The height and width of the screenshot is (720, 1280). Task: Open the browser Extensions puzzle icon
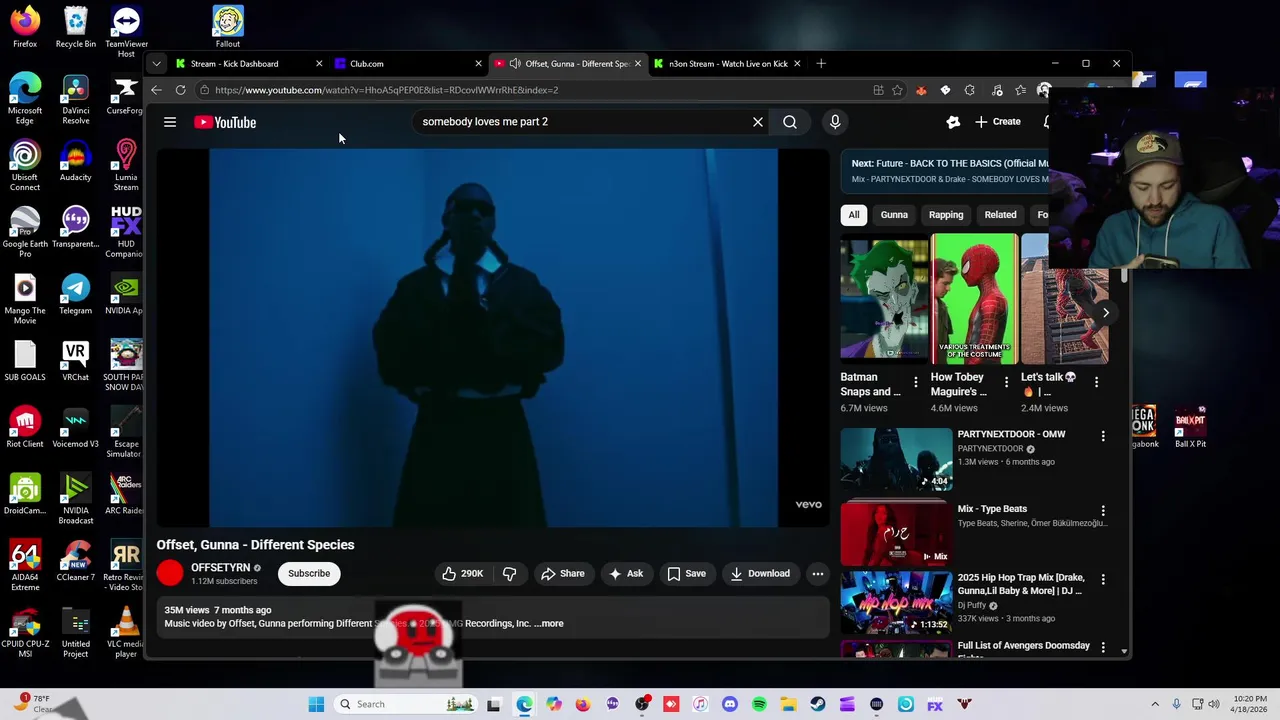click(969, 90)
